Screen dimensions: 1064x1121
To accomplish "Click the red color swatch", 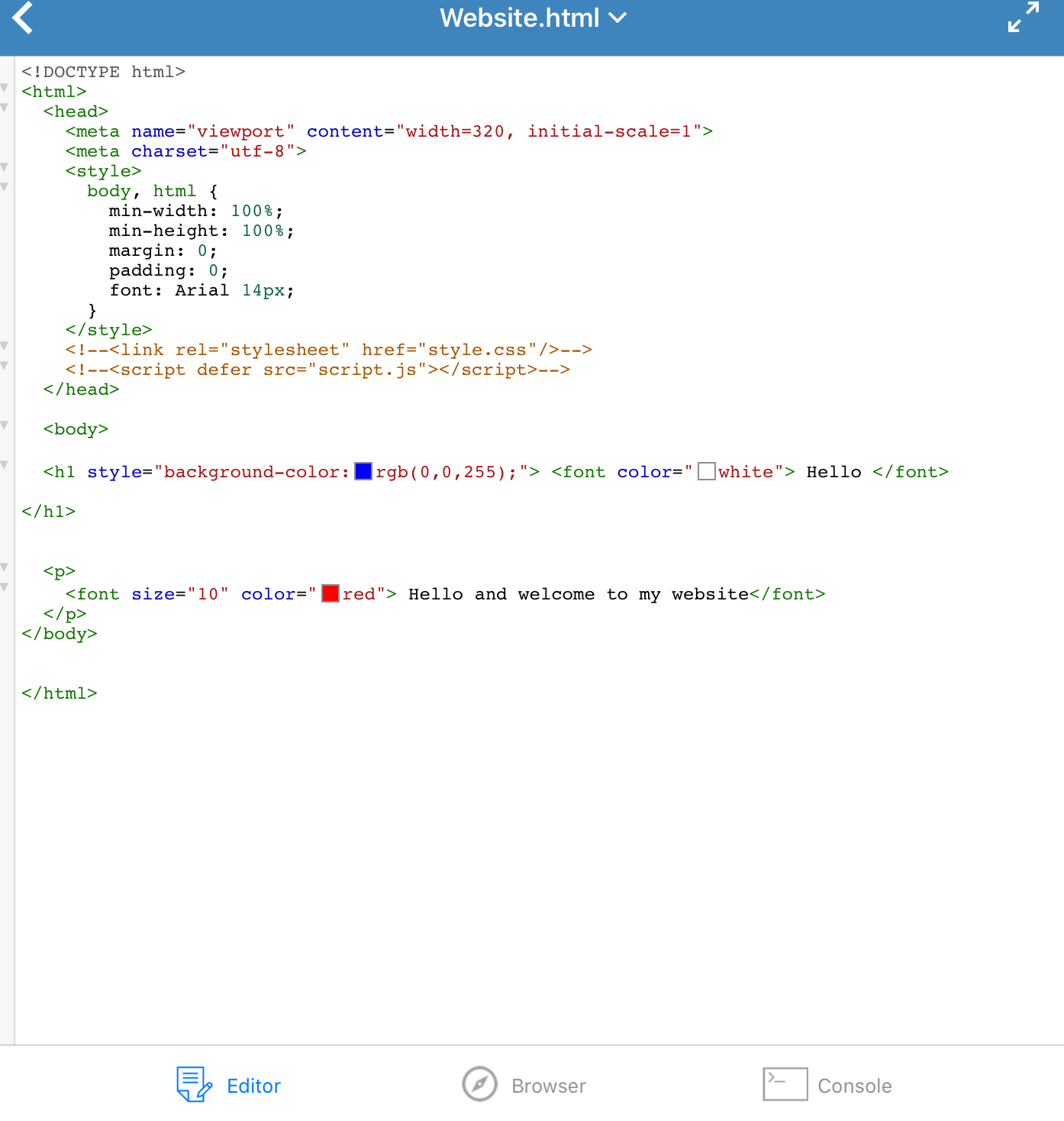I will point(330,593).
